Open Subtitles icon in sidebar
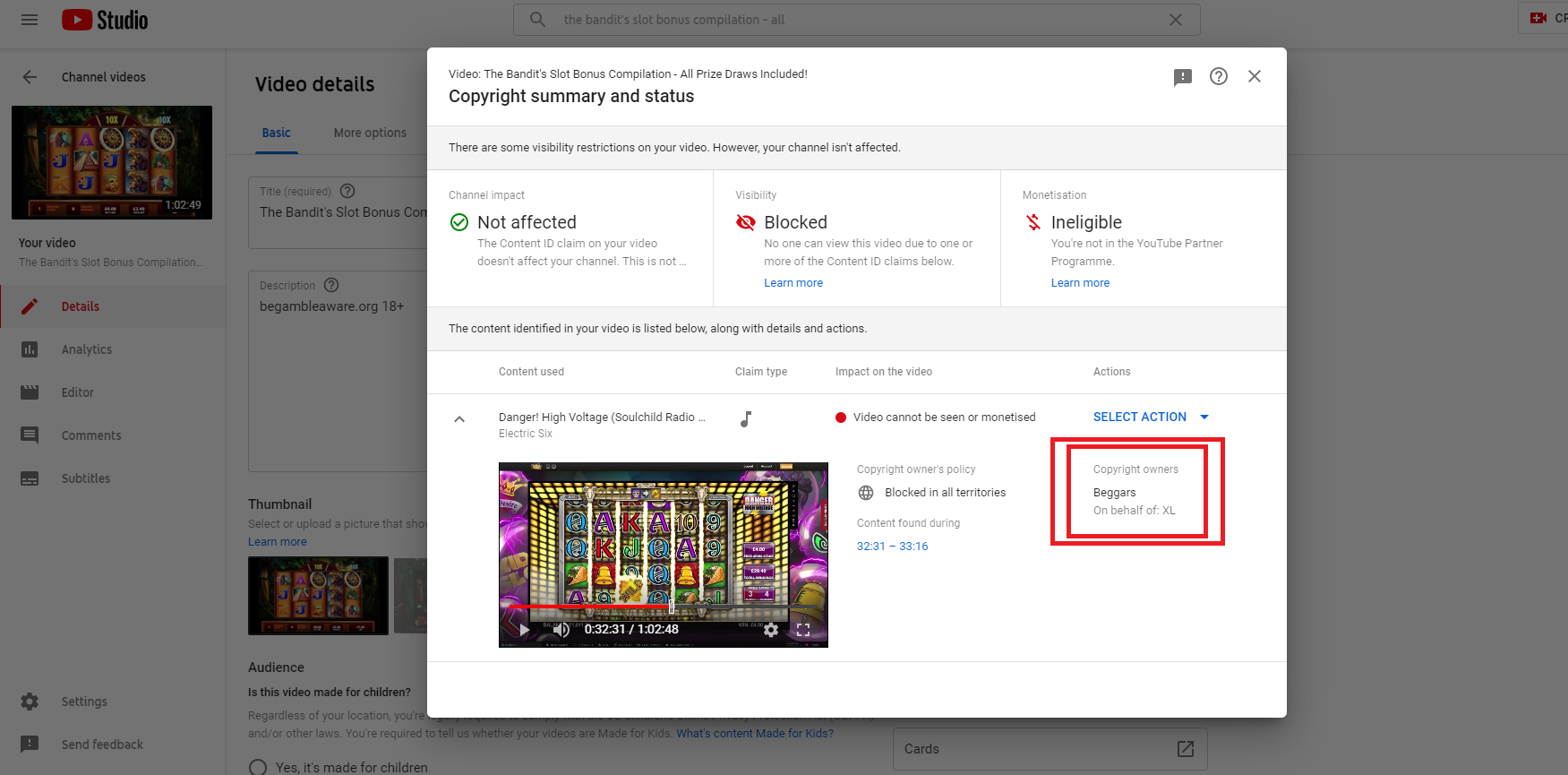The width and height of the screenshot is (1568, 775). point(30,478)
